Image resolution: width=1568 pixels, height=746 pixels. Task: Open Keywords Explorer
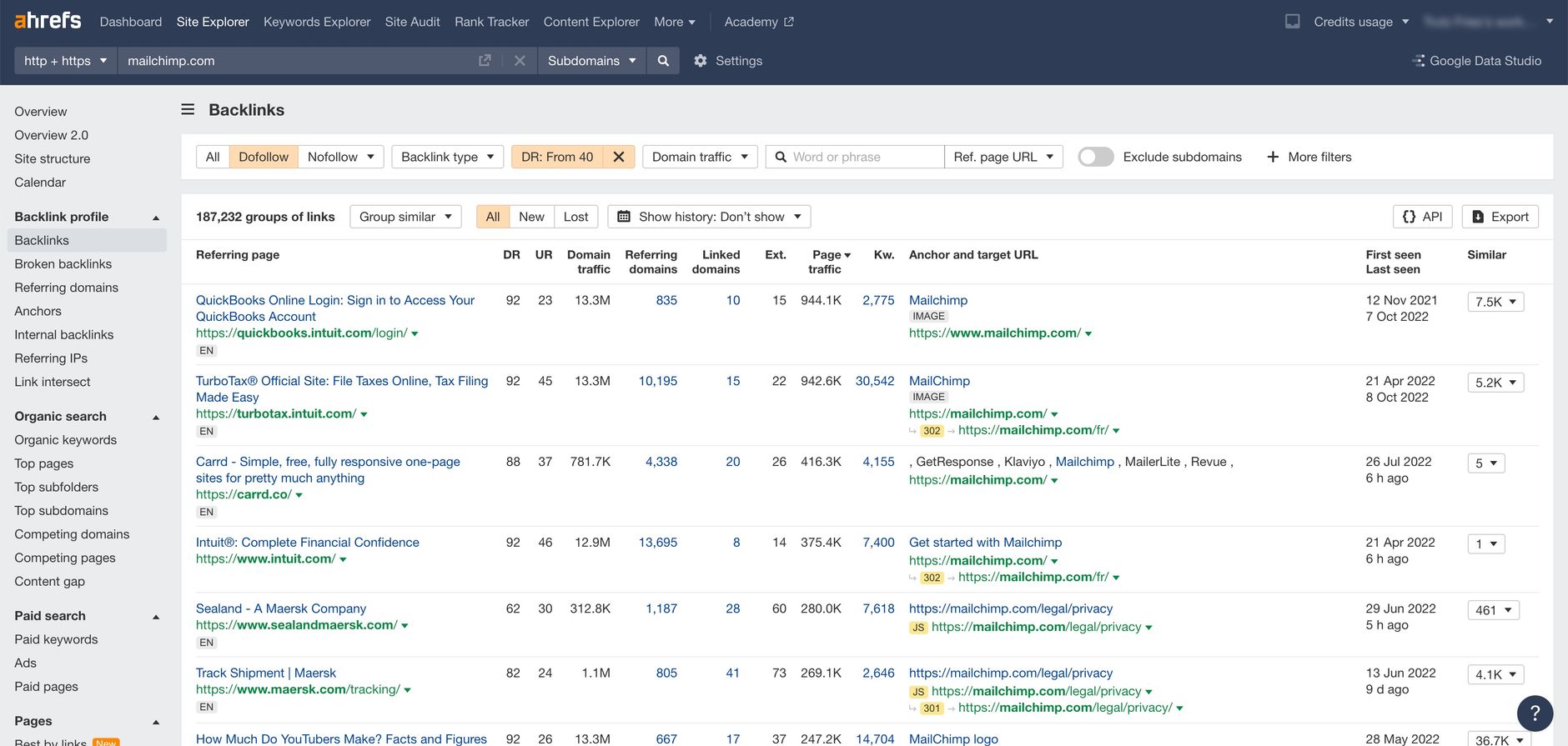click(x=317, y=22)
